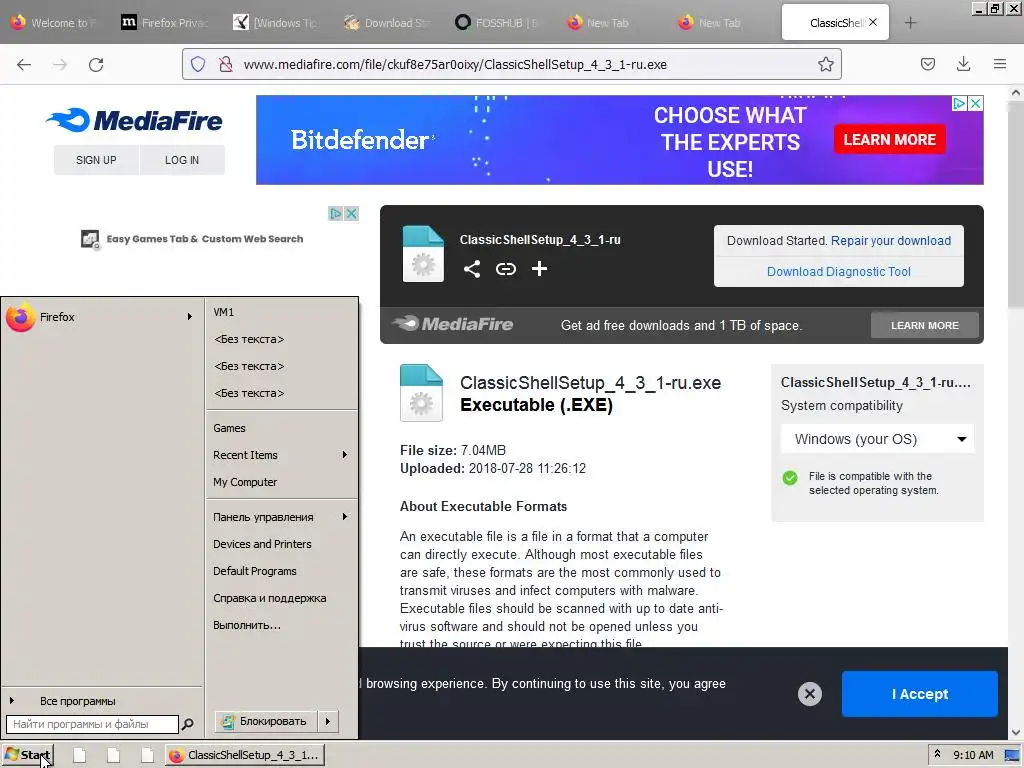Open Download Diagnostic Tool link

tap(839, 272)
